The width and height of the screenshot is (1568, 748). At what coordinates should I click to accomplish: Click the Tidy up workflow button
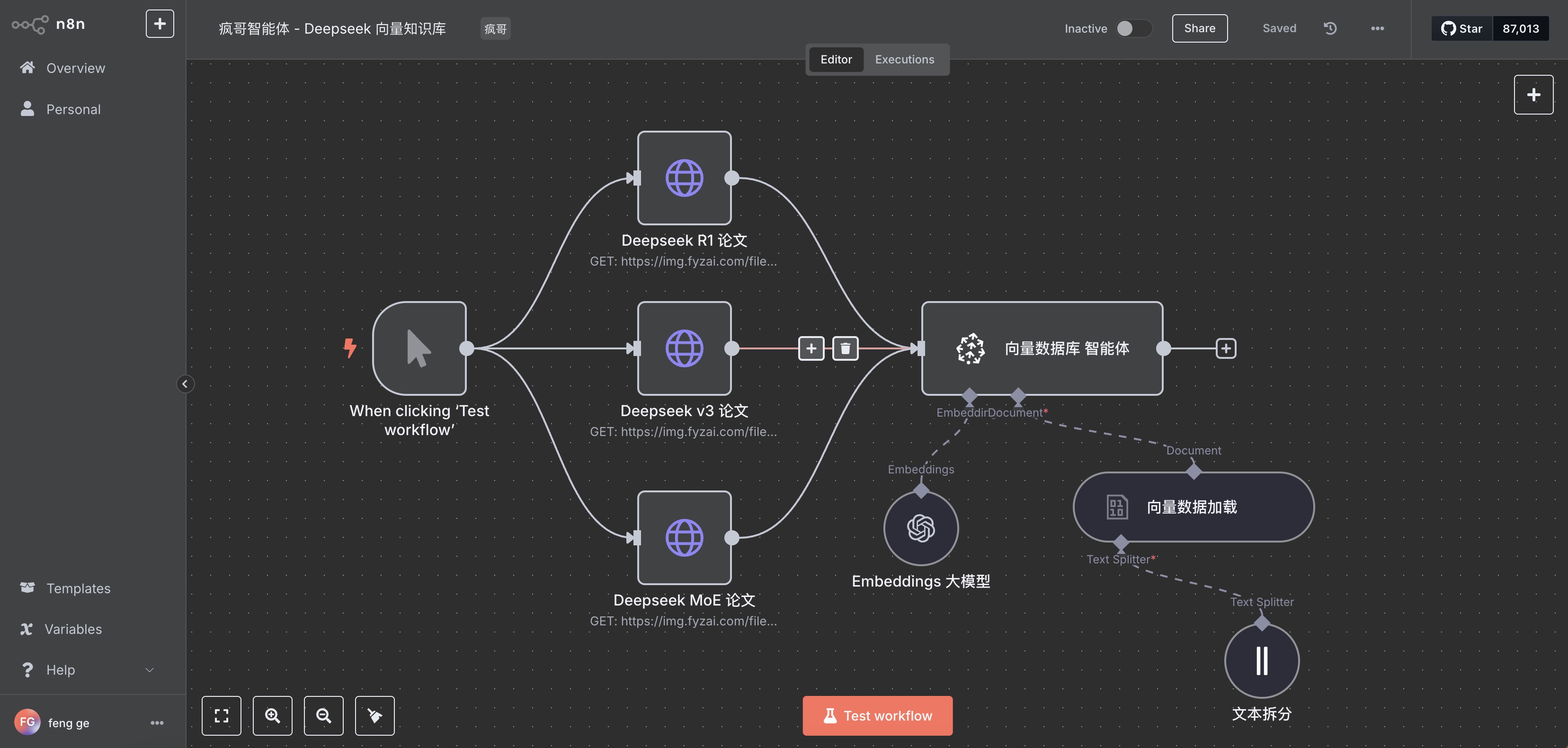(375, 716)
